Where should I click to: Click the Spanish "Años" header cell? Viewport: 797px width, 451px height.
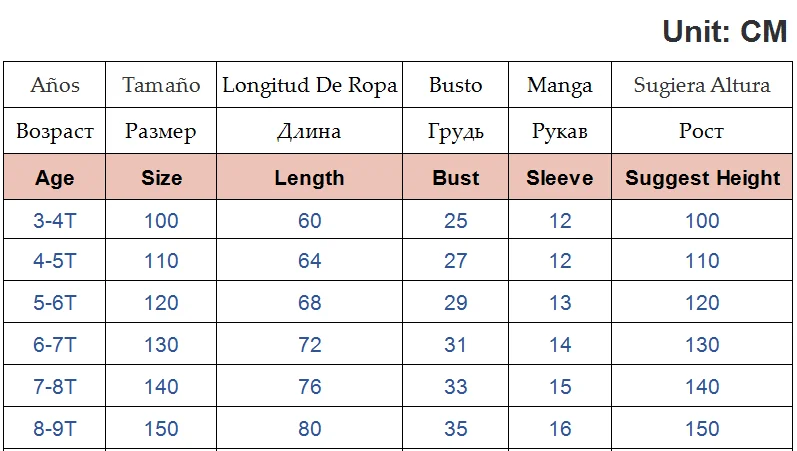pyautogui.click(x=55, y=85)
